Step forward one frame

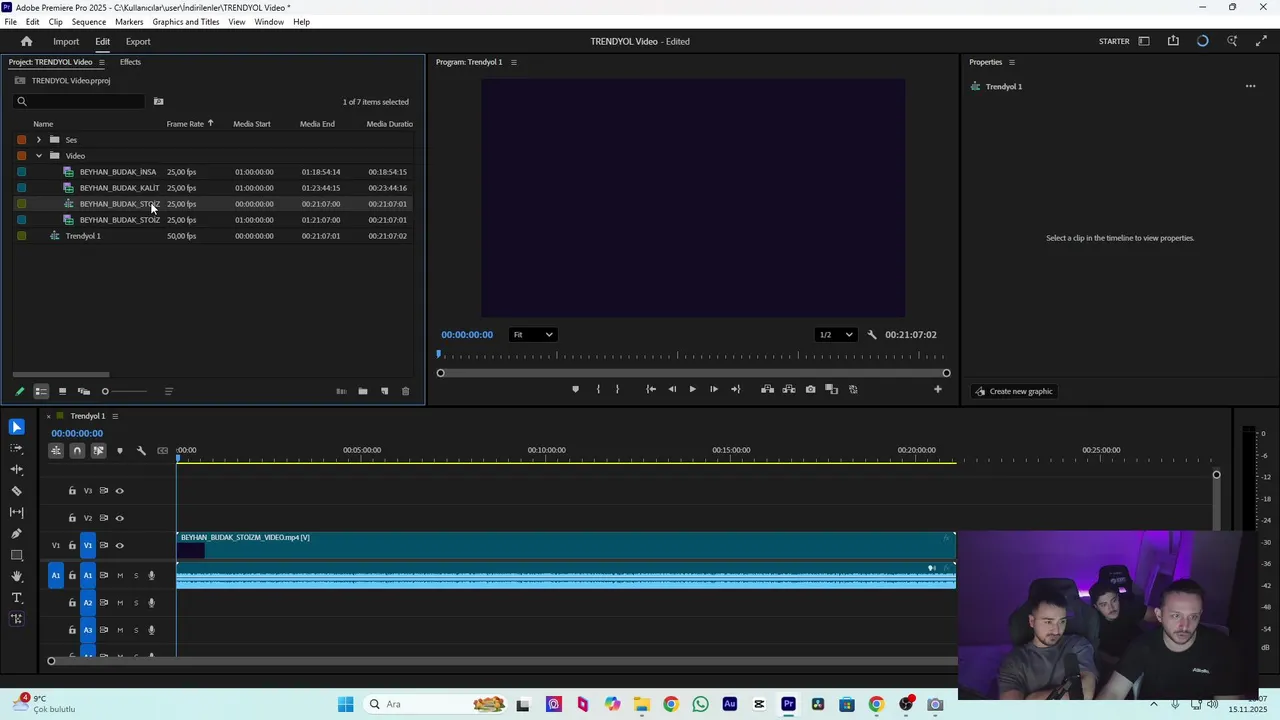tap(713, 389)
